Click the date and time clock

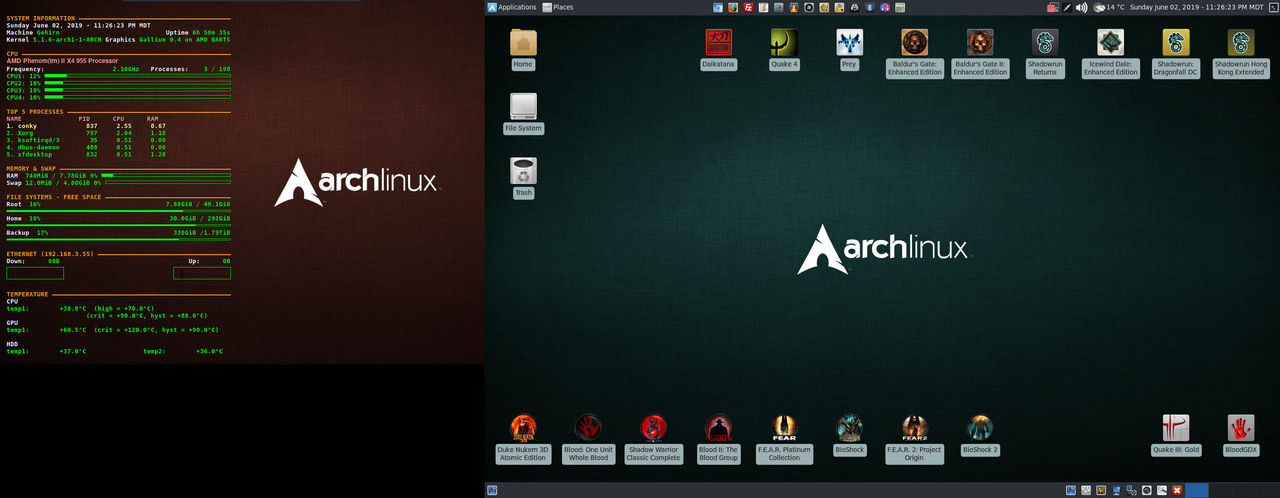coord(1197,7)
